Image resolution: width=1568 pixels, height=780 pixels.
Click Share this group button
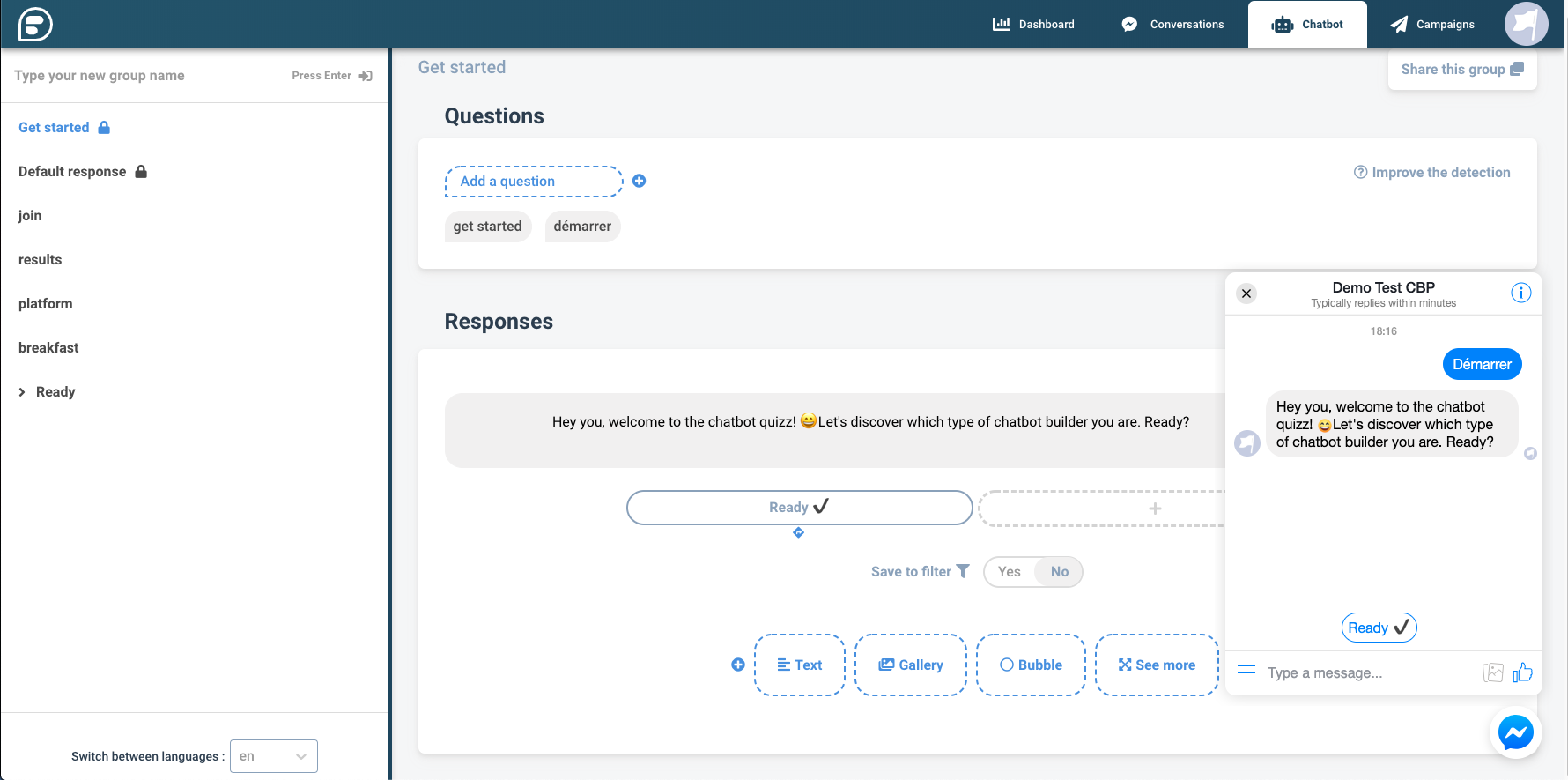(x=1462, y=69)
